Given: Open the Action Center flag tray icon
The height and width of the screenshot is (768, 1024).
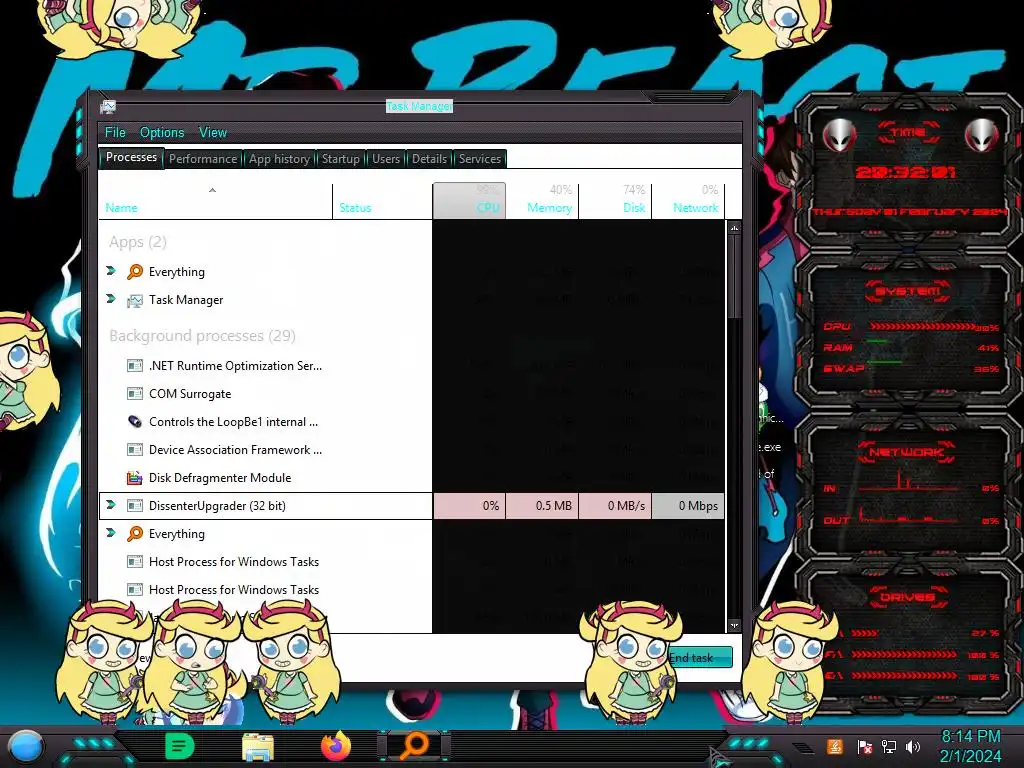Looking at the screenshot, I should [x=865, y=747].
